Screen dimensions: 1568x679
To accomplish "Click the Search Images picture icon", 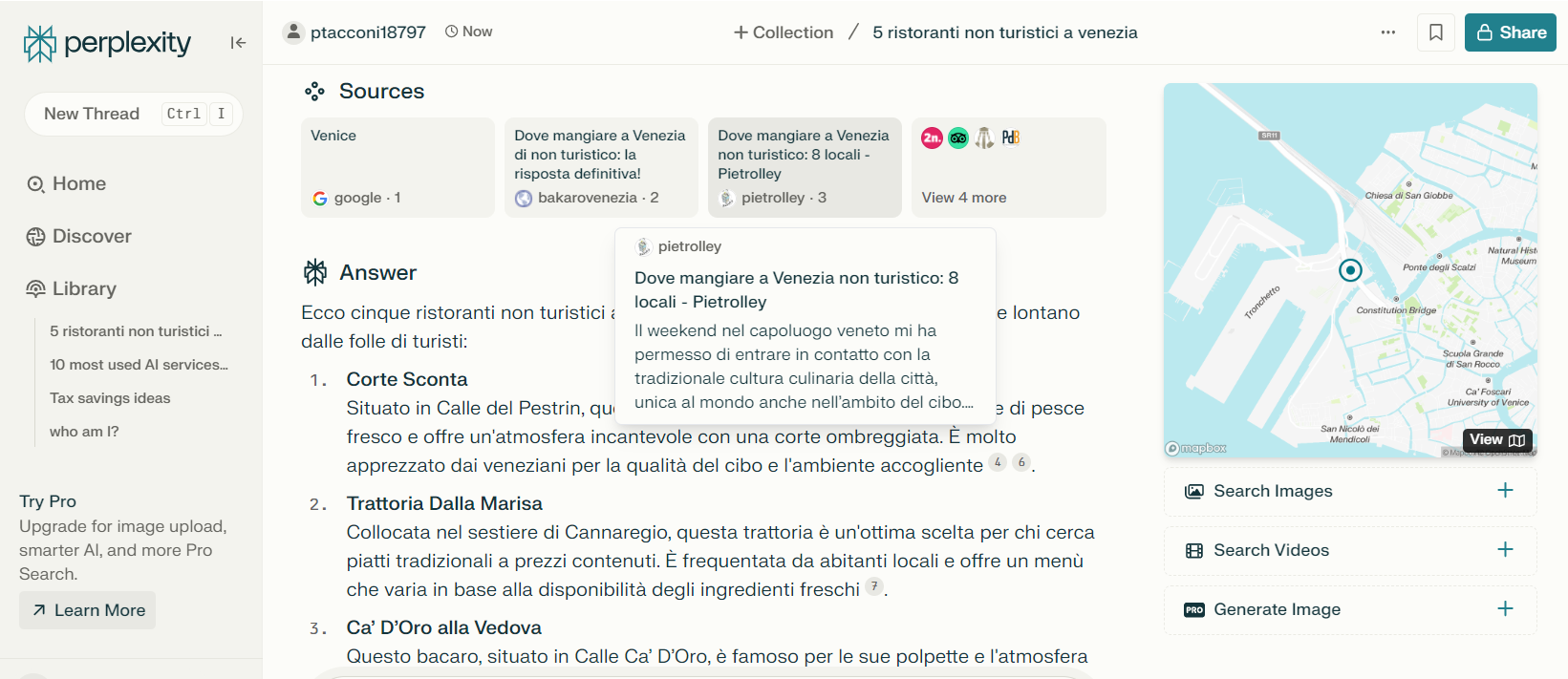I will [1194, 491].
